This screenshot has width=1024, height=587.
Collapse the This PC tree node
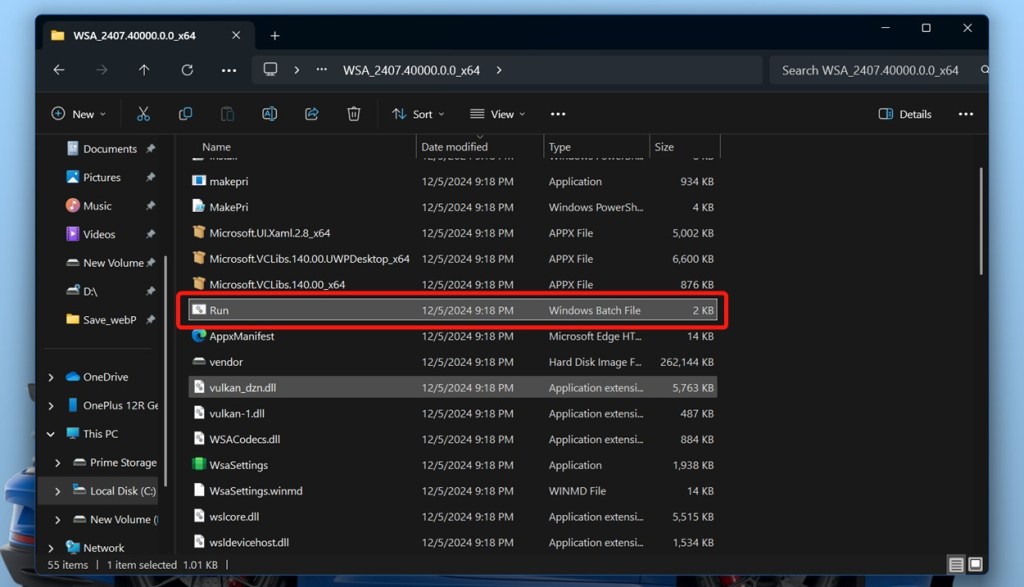click(51, 434)
